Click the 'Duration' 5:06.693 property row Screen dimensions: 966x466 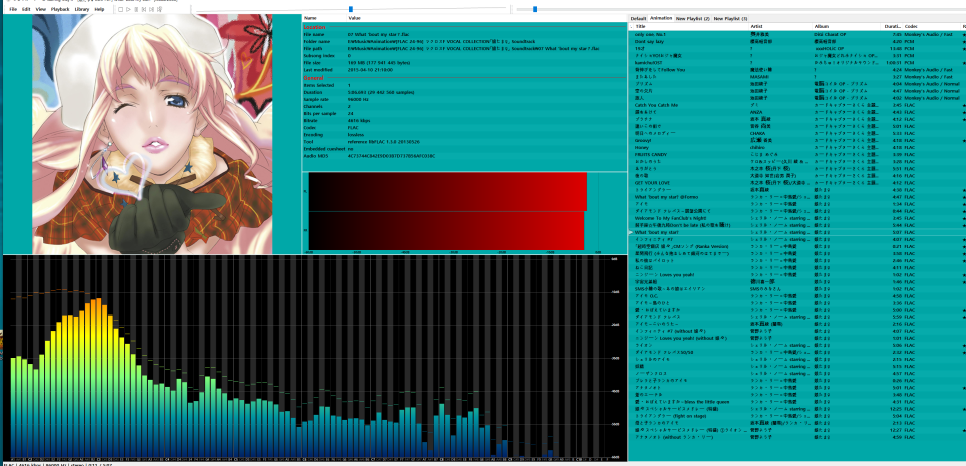pyautogui.click(x=464, y=92)
